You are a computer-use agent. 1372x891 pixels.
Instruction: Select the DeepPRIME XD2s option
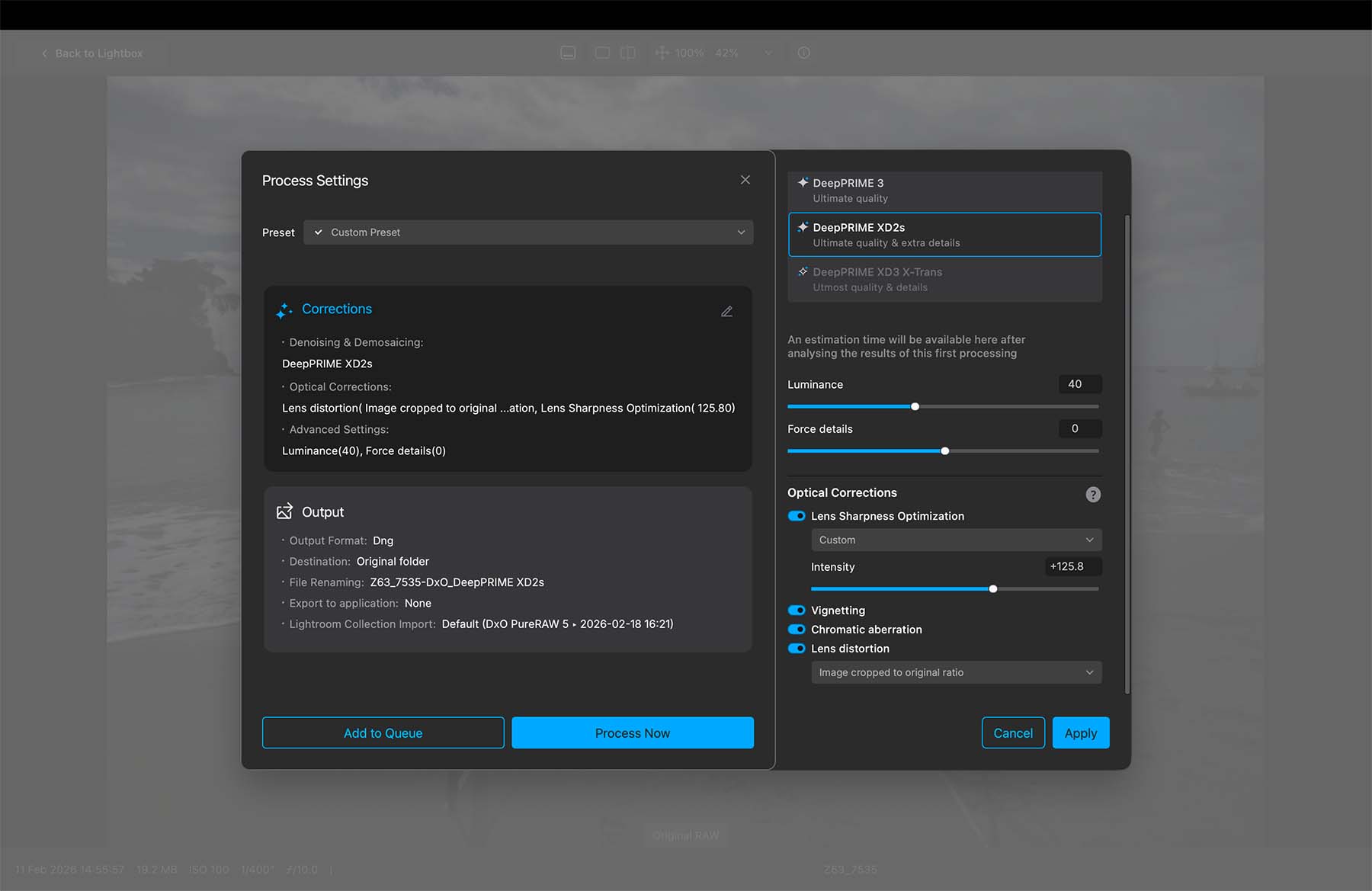pyautogui.click(x=944, y=235)
